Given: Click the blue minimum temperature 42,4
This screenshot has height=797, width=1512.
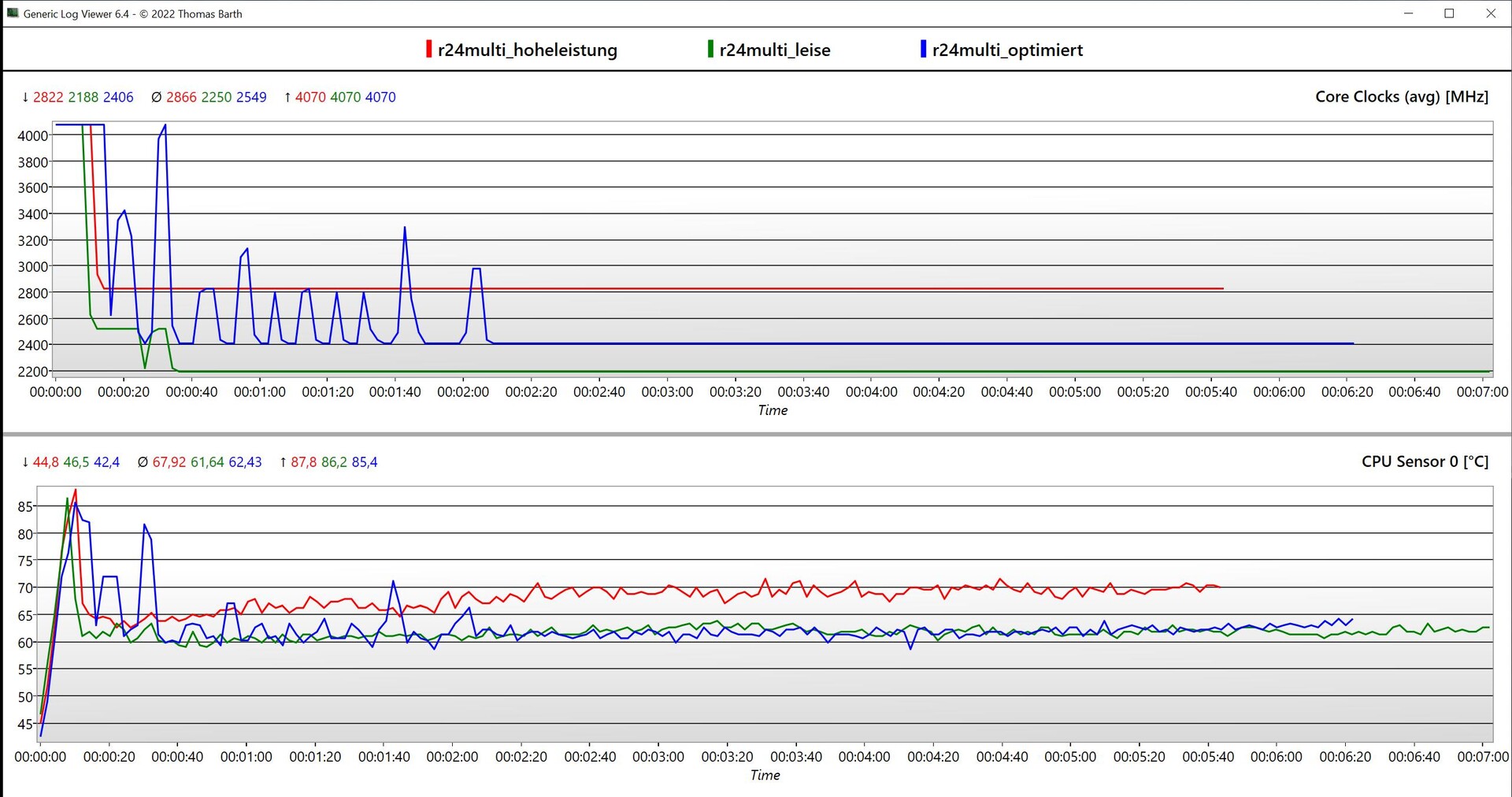Looking at the screenshot, I should pyautogui.click(x=107, y=462).
